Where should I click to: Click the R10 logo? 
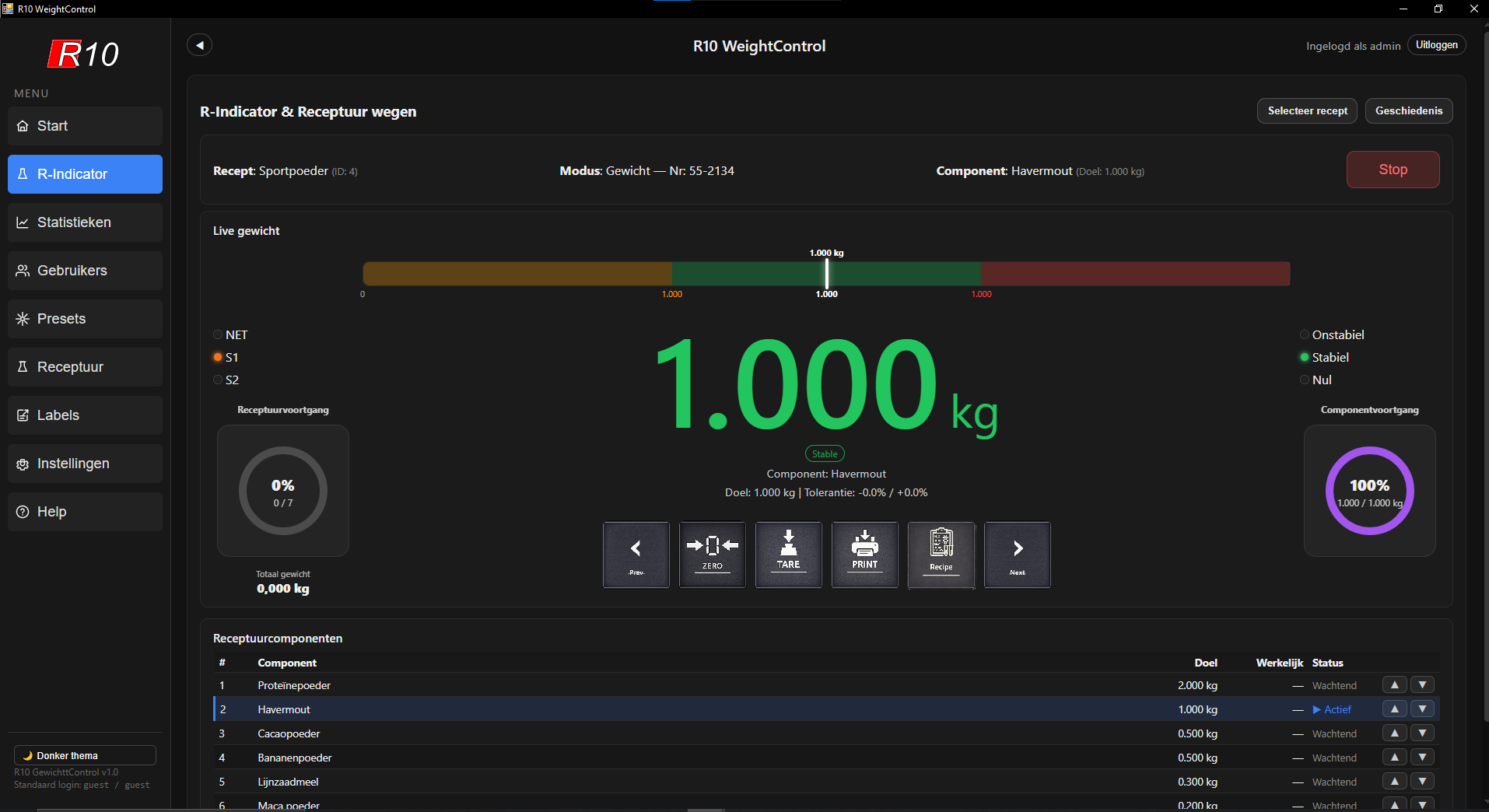84,54
